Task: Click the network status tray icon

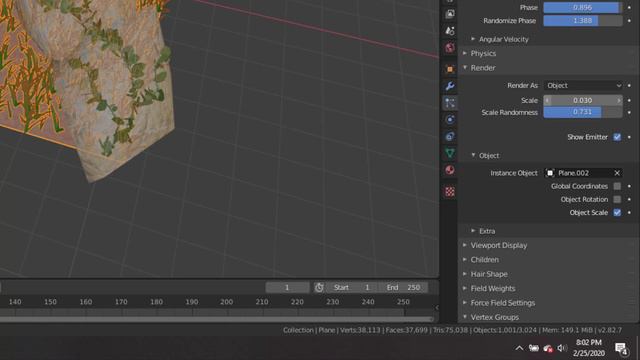Action: (548, 348)
